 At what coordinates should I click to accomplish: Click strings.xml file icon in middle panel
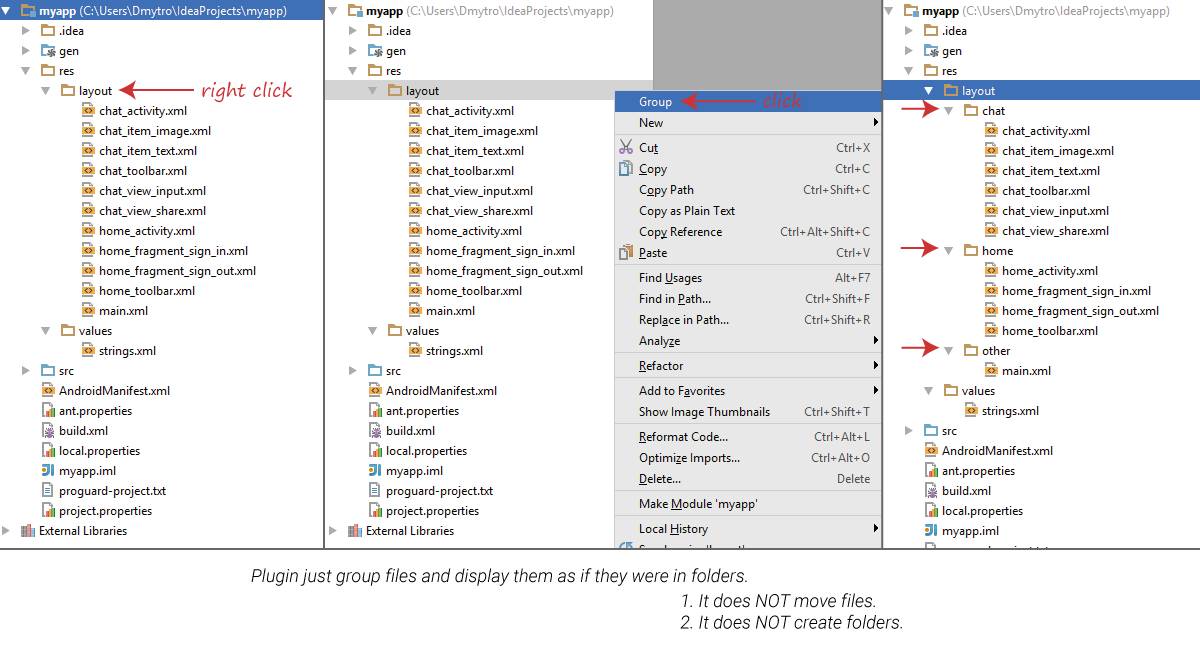(416, 351)
